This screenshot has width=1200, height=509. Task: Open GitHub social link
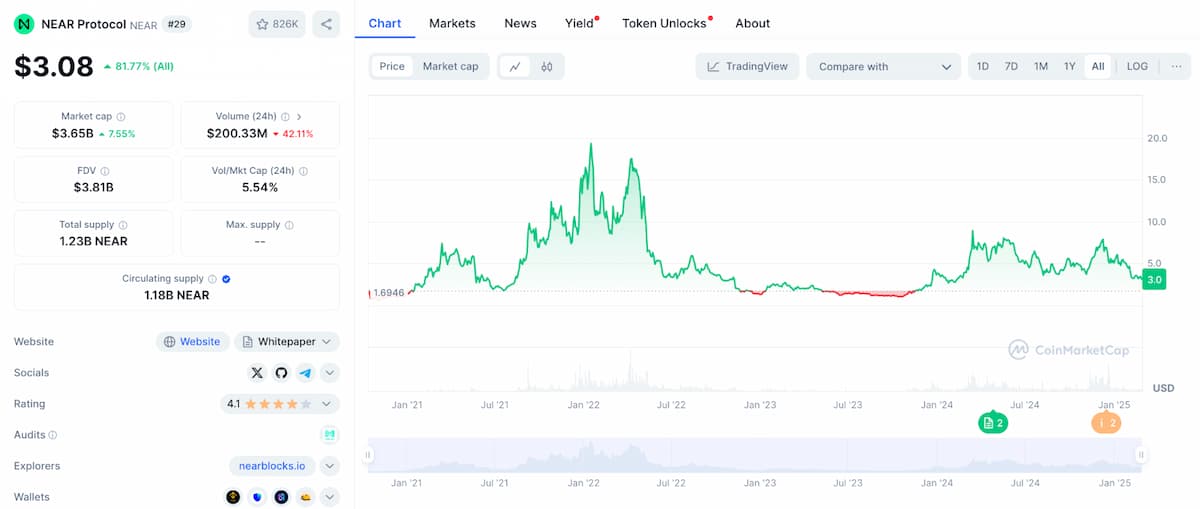281,373
